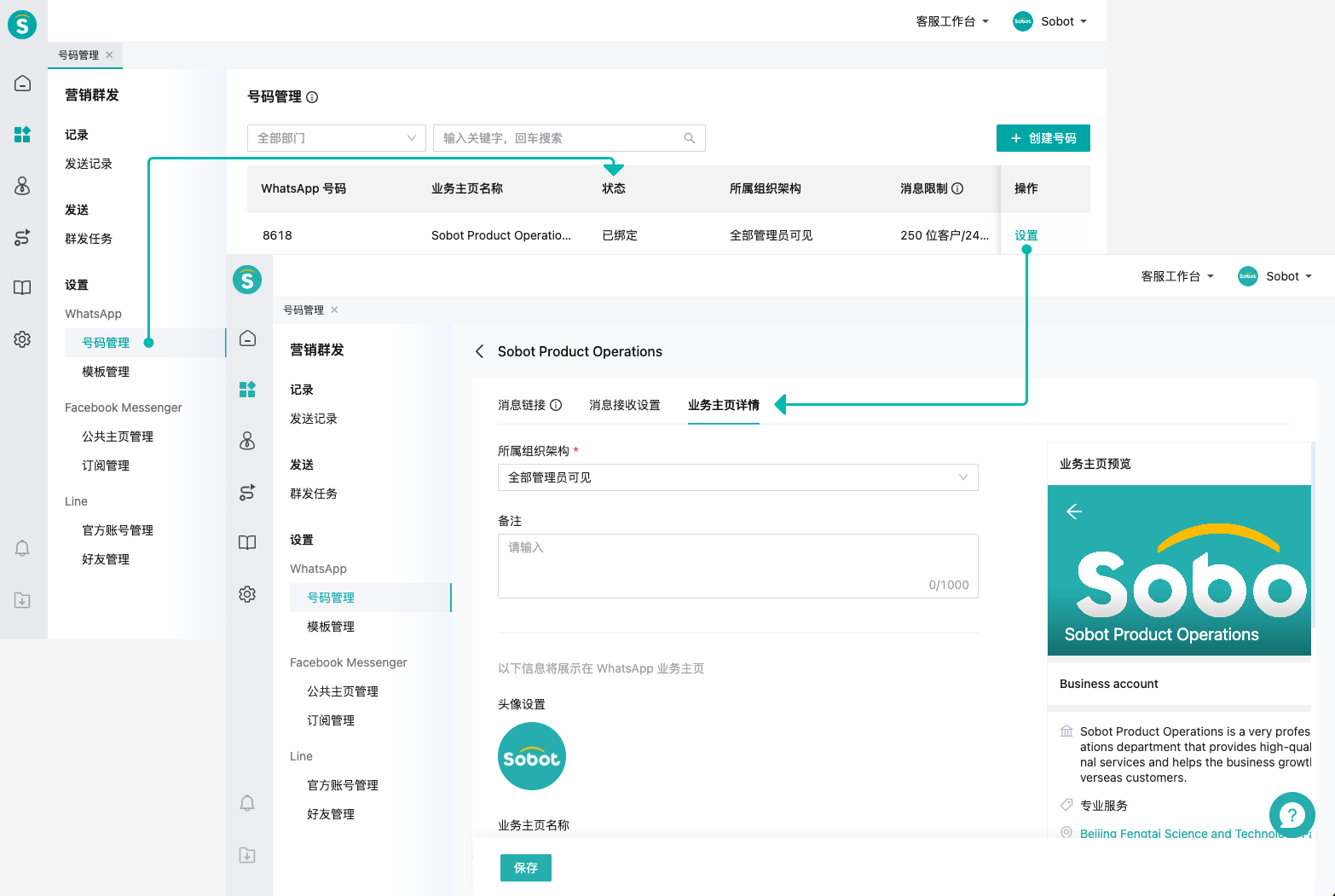Screen dimensions: 1335x896
Task: Select the green apps grid icon in upper sidebar
Action: coord(23,134)
